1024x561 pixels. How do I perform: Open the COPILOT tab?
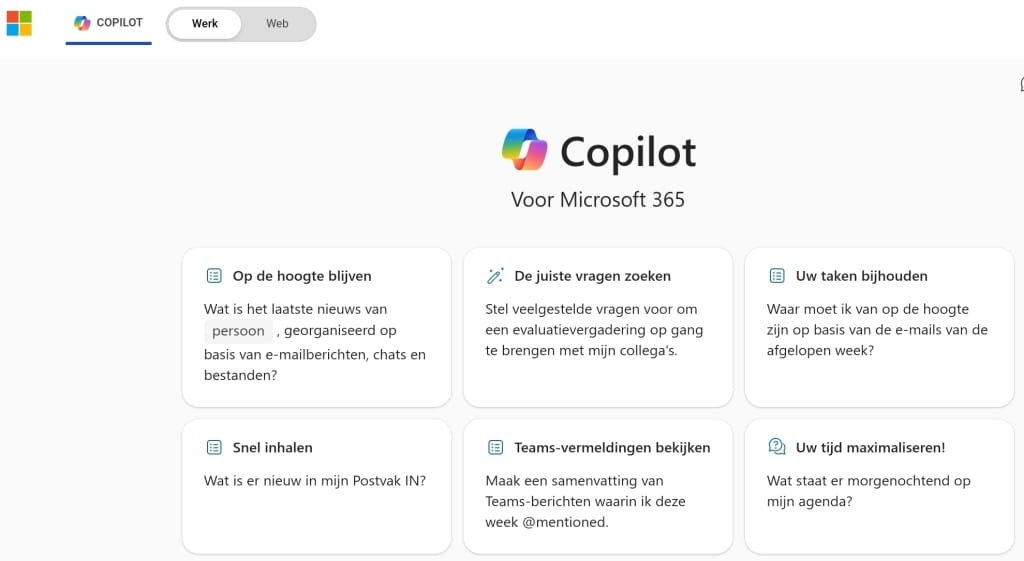coord(108,24)
